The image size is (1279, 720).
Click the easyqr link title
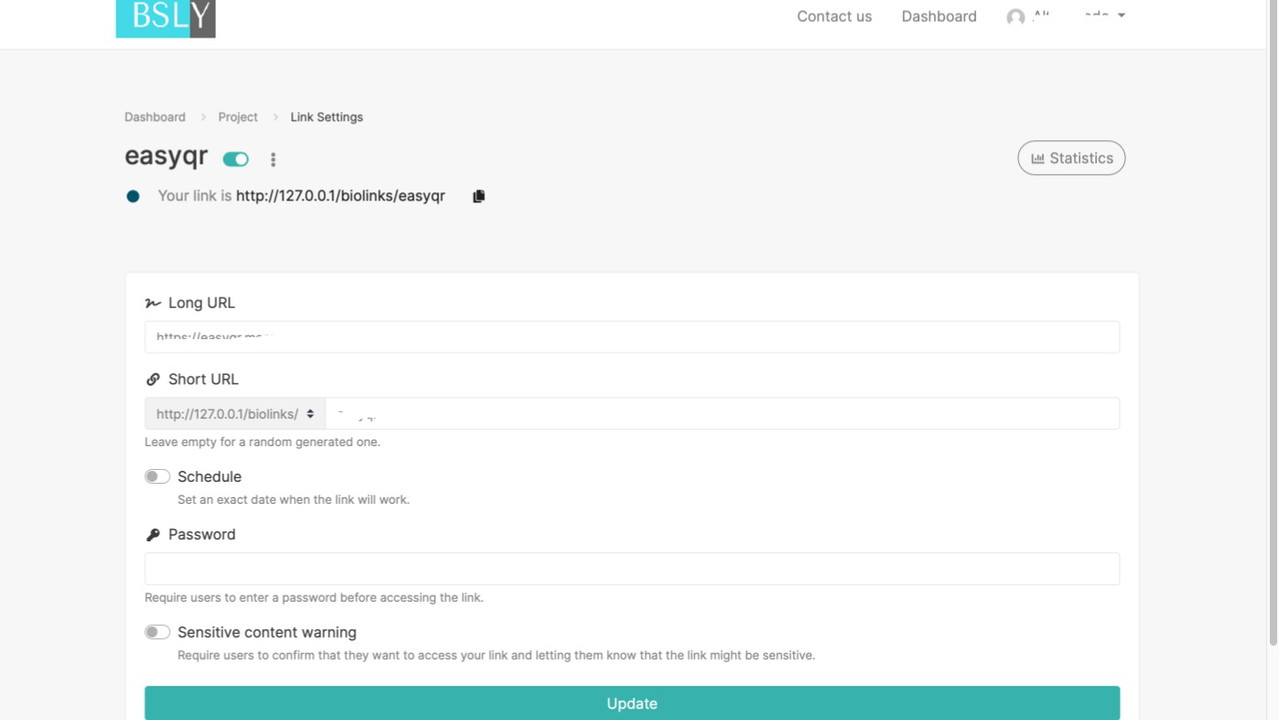(x=166, y=156)
